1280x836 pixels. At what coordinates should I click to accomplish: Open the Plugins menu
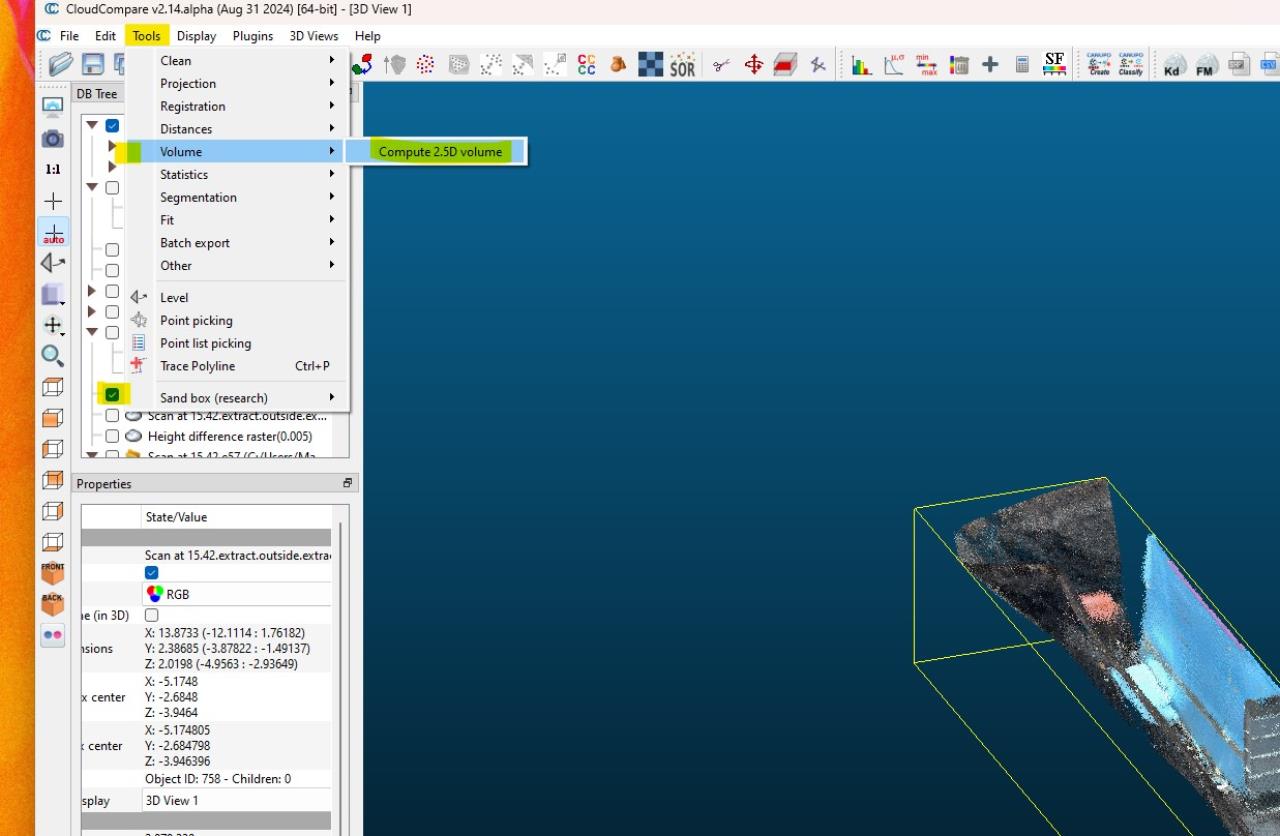click(x=253, y=36)
